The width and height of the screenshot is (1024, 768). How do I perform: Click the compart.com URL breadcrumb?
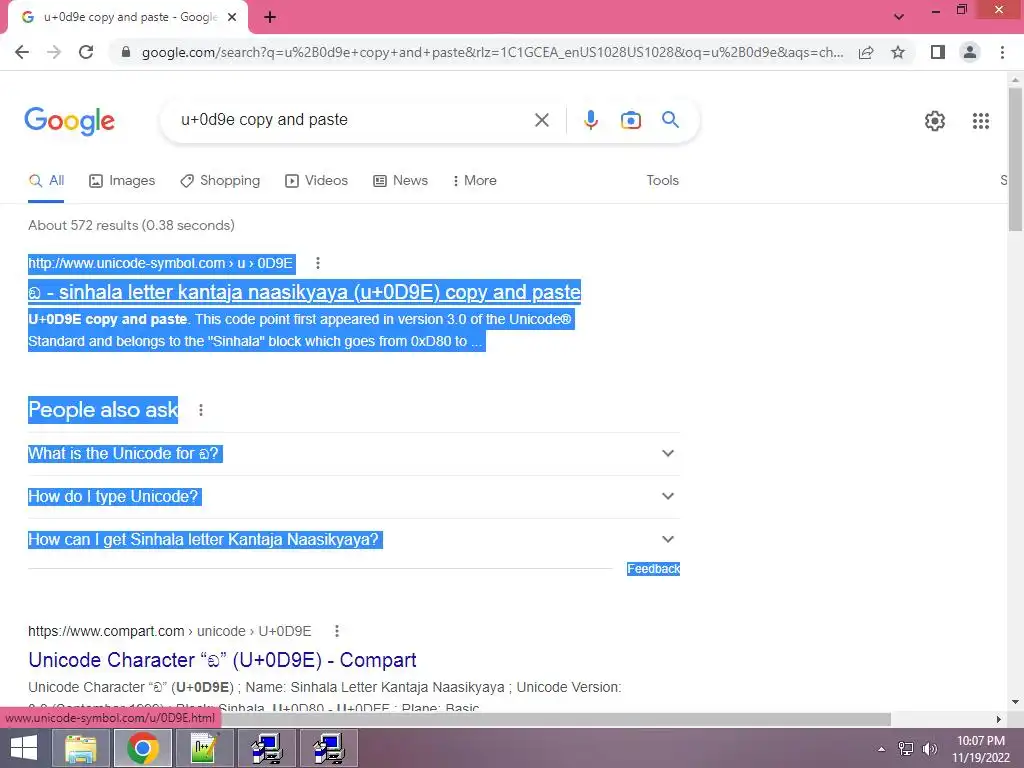coord(170,632)
